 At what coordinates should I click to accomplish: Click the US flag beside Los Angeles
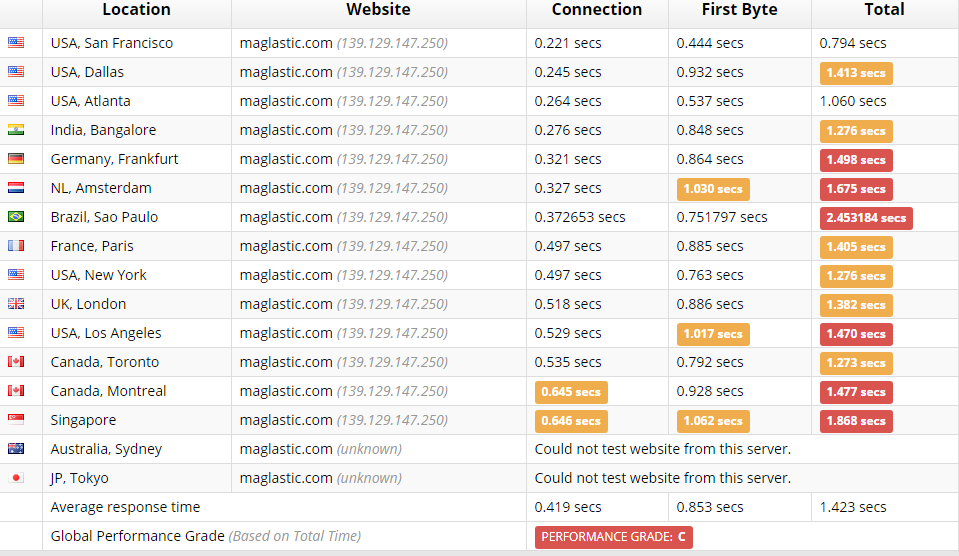[16, 333]
